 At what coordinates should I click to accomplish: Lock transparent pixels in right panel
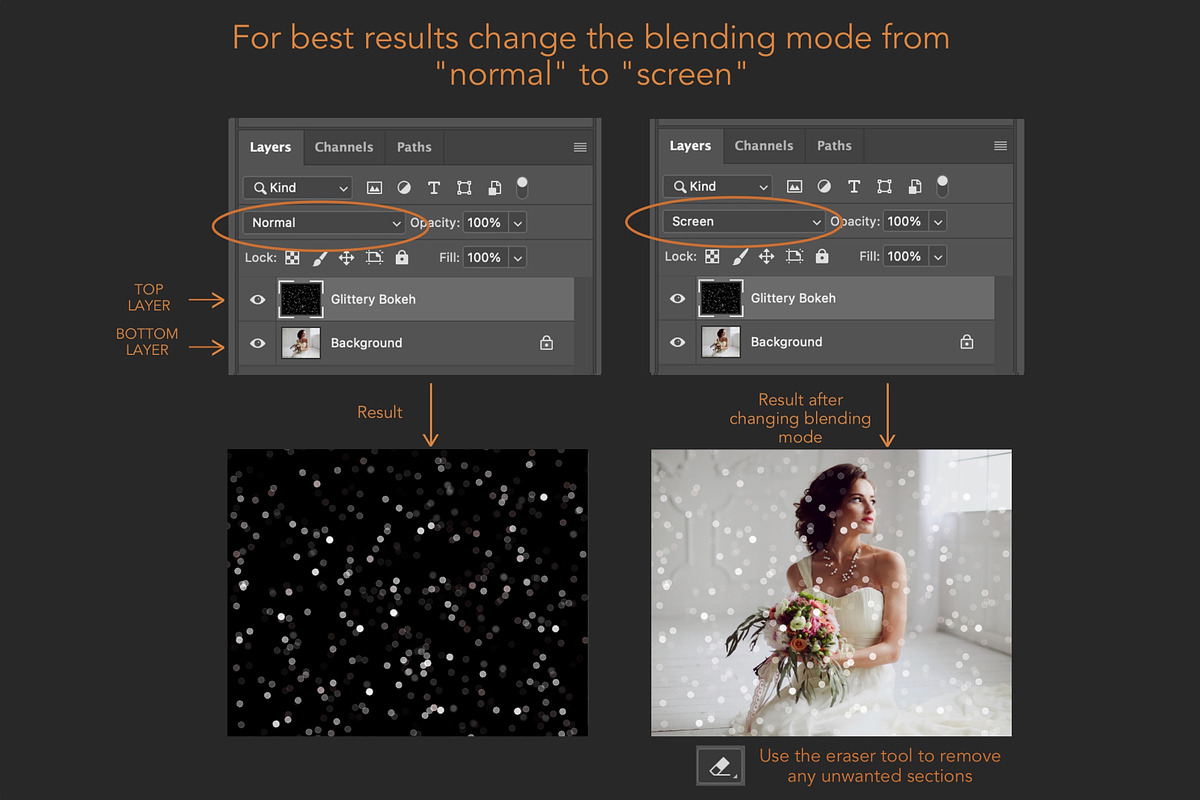(712, 257)
